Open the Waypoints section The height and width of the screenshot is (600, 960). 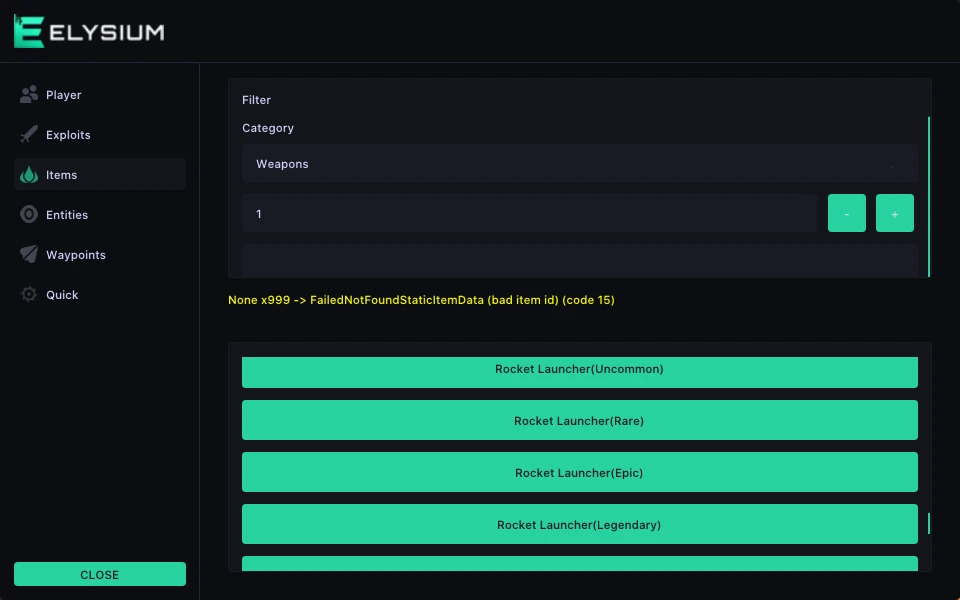click(100, 255)
